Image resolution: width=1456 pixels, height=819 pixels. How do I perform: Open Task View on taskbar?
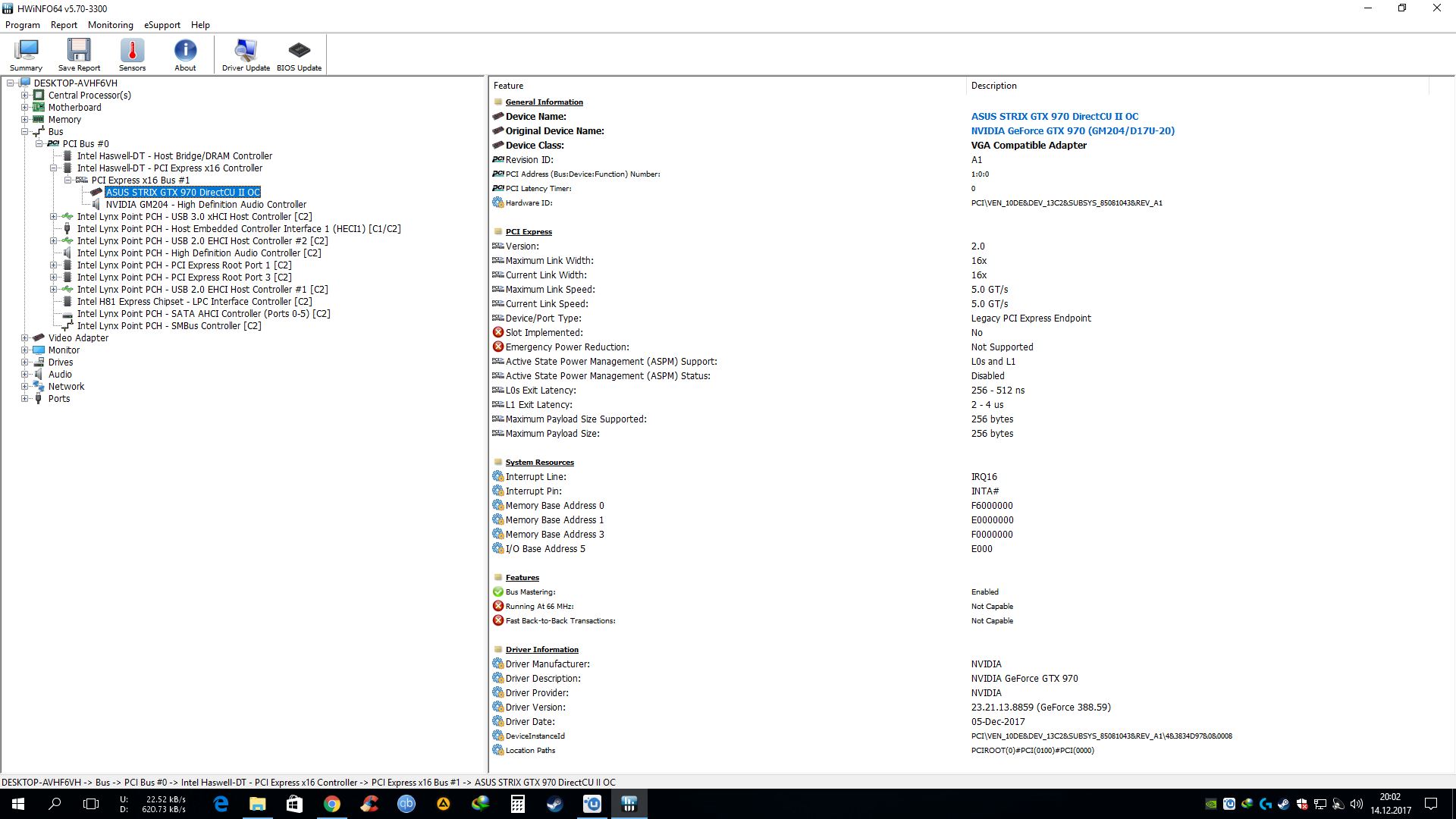pyautogui.click(x=91, y=804)
